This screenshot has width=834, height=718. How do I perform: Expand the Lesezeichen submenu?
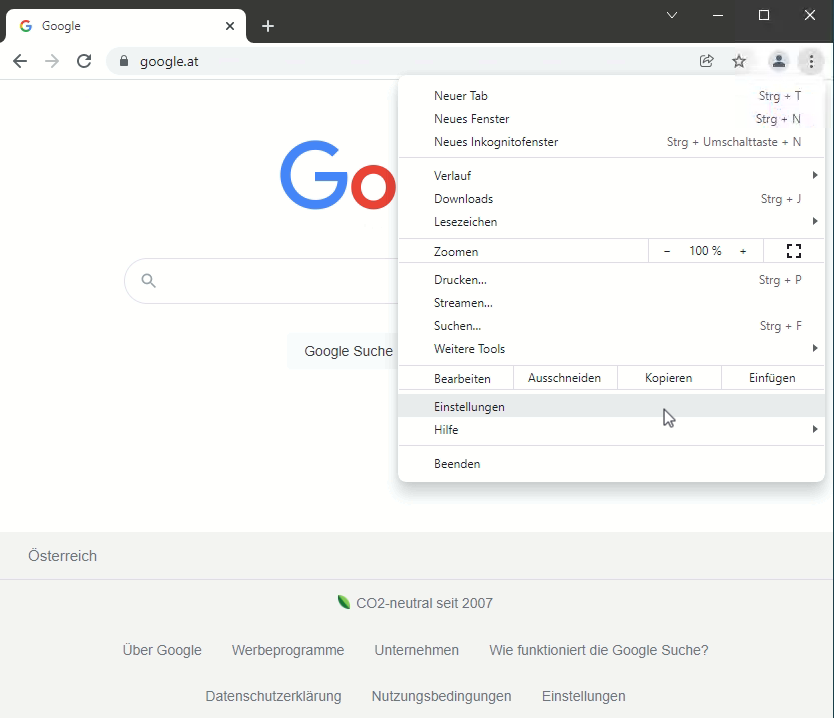[x=612, y=222]
